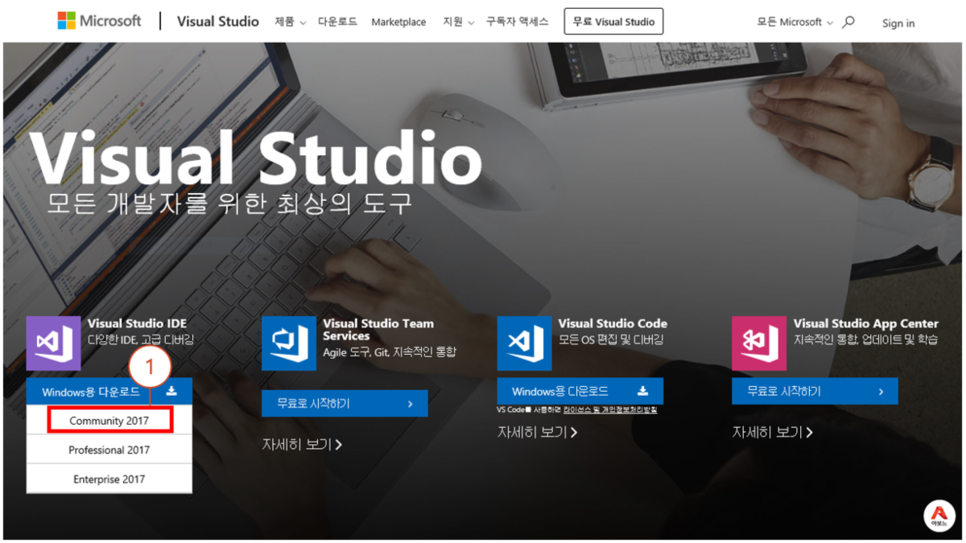Open 구독자 액세스 nav item
The height and width of the screenshot is (543, 966).
coord(517,22)
